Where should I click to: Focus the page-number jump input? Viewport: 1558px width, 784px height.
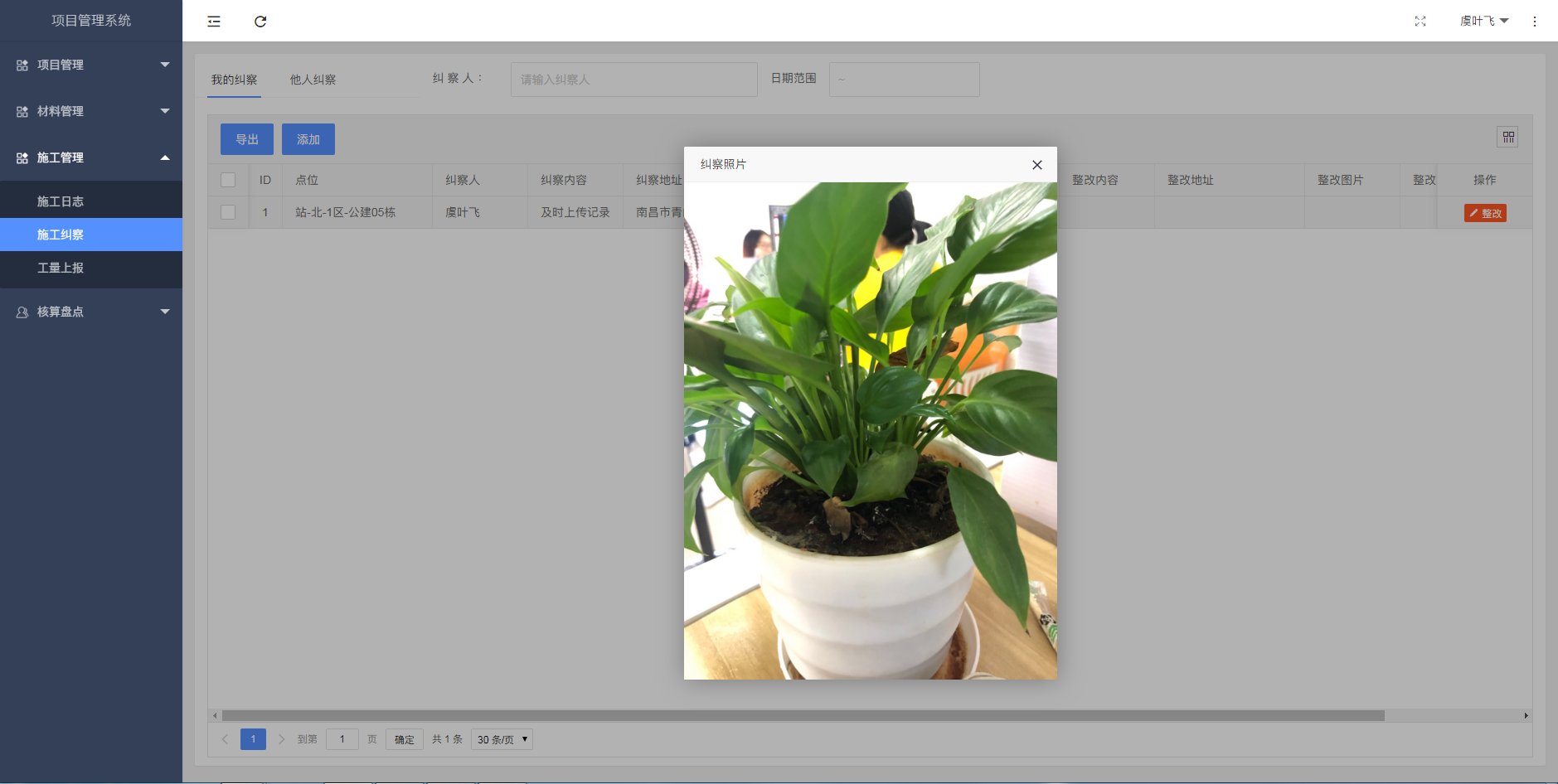tap(342, 739)
